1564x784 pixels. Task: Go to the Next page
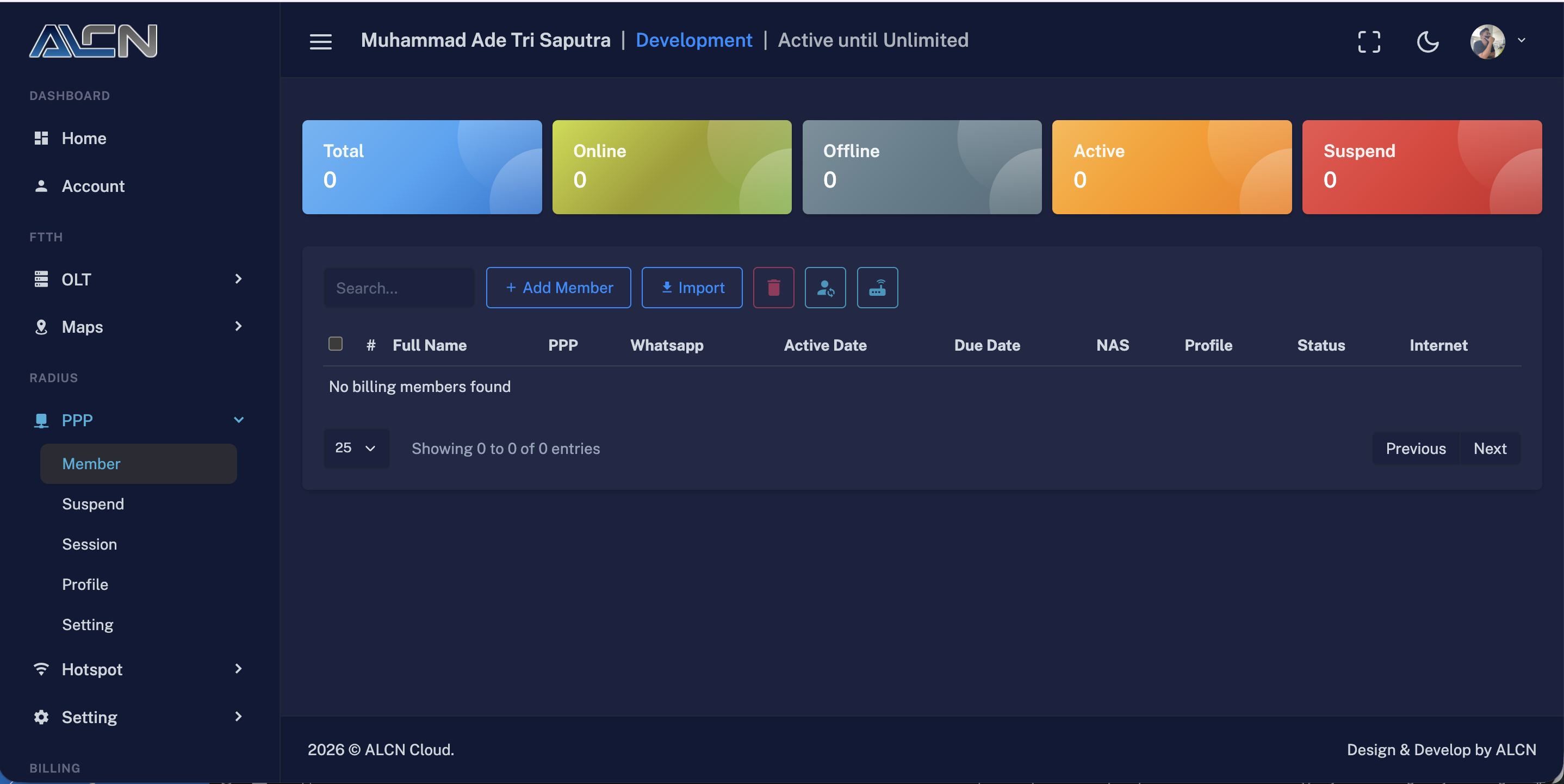coord(1490,449)
